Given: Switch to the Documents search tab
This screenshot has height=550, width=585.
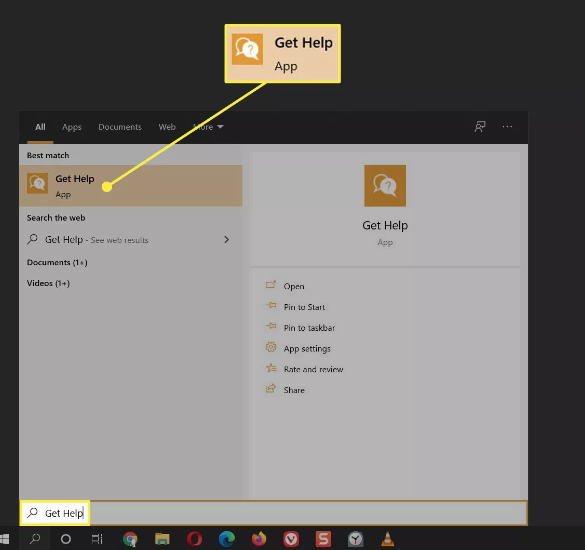Looking at the screenshot, I should (x=120, y=127).
